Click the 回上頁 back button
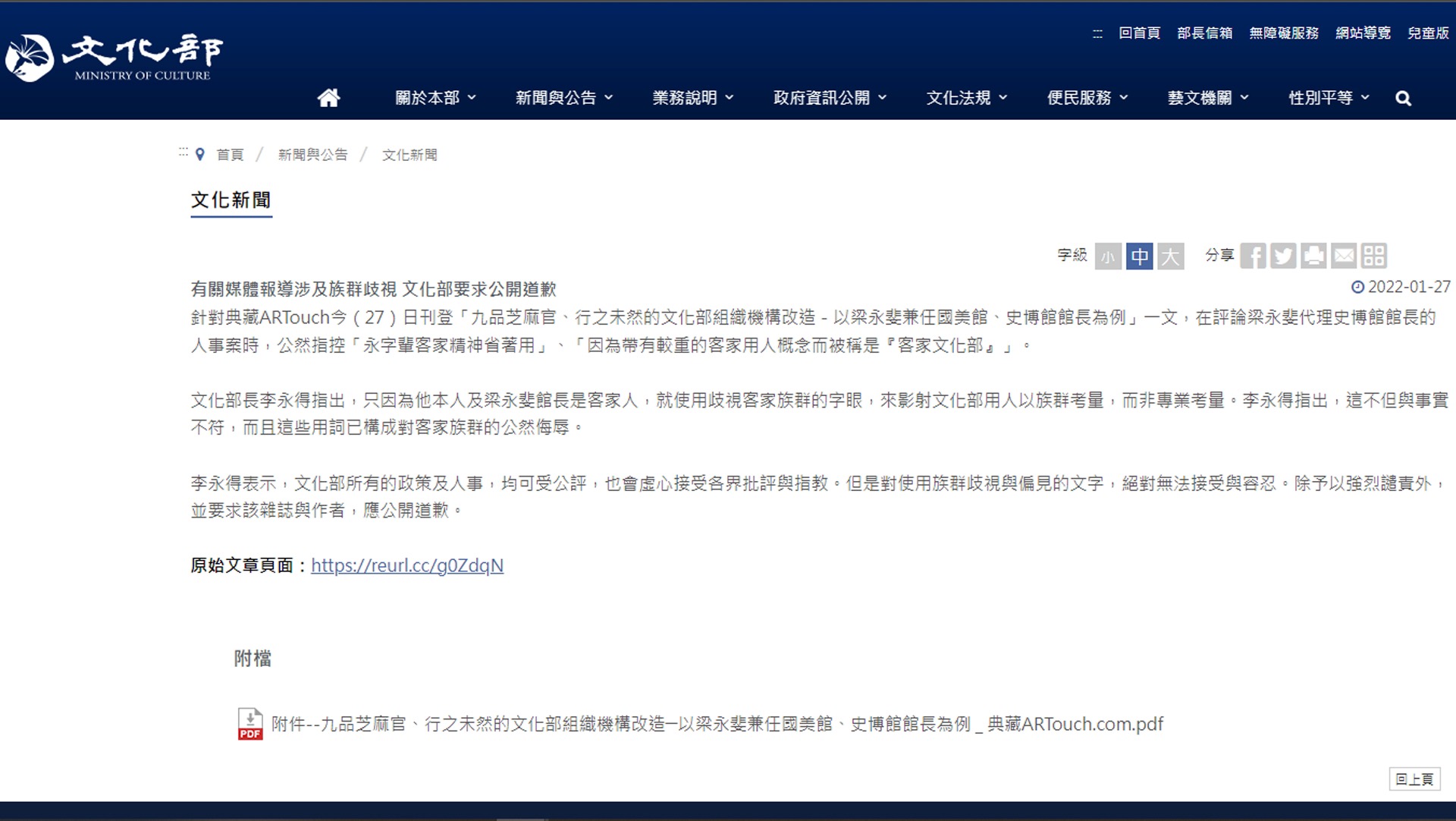Viewport: 1456px width, 821px height. [x=1414, y=779]
